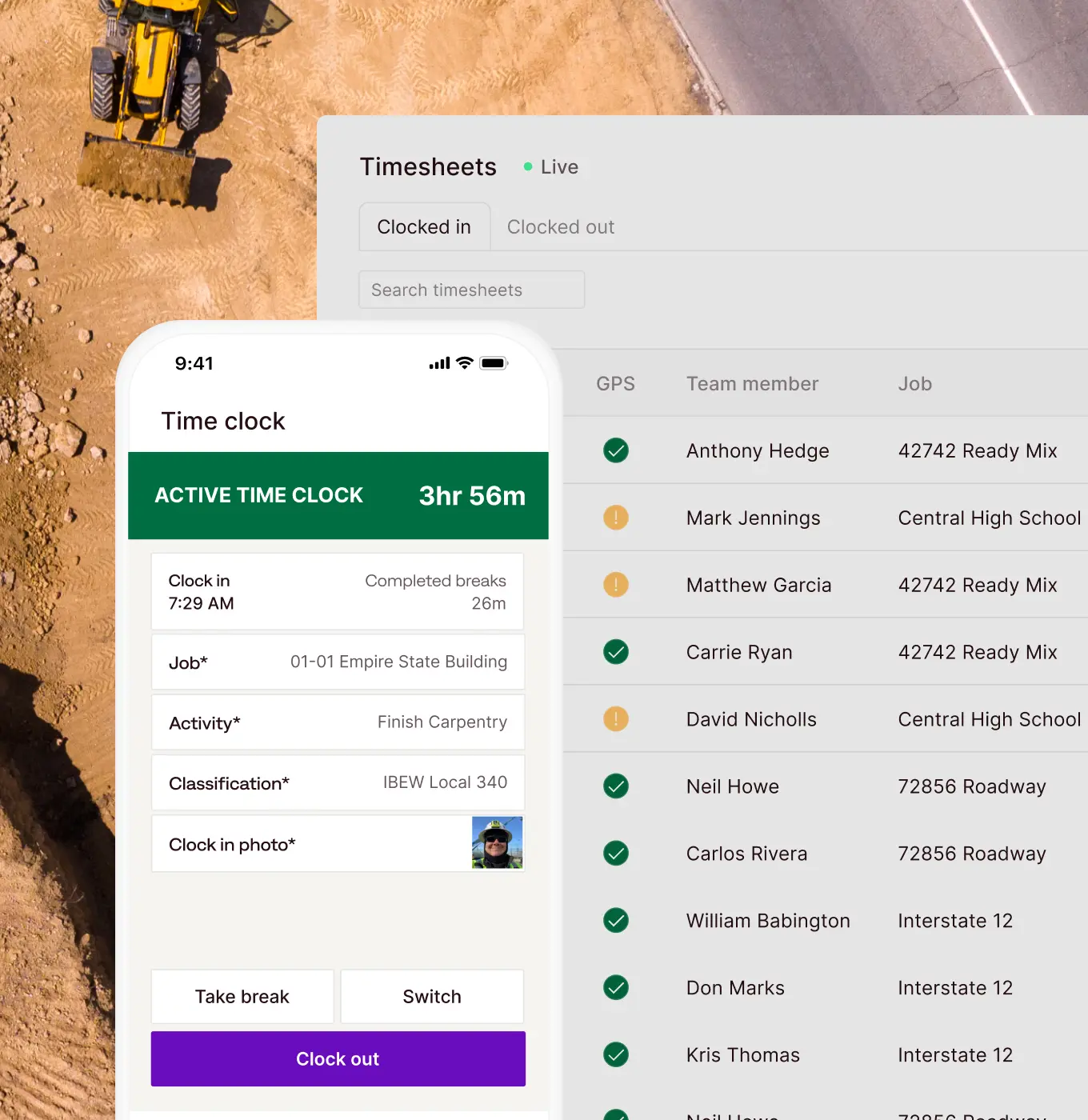This screenshot has height=1120, width=1088.
Task: Tap the purple Clock out button
Action: point(338,1059)
